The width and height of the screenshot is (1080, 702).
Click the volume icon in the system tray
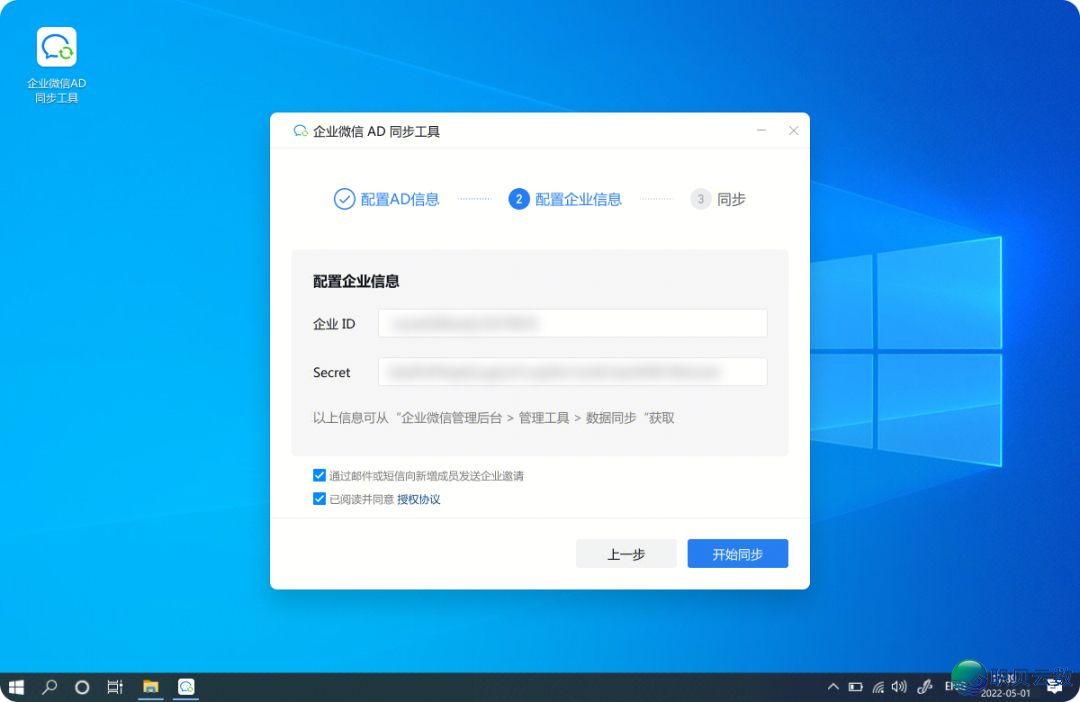coord(899,687)
